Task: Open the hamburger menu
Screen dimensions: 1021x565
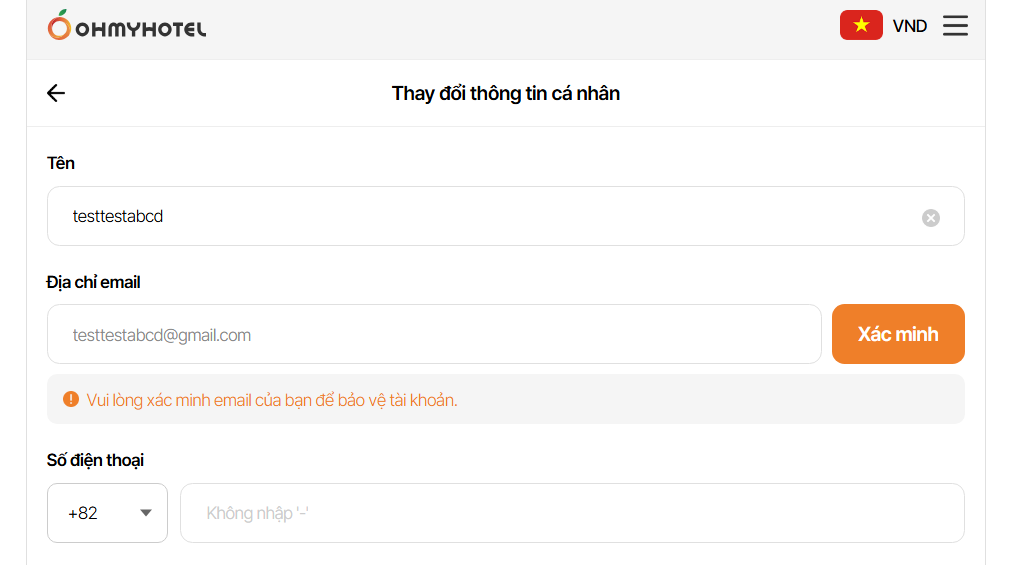Action: (x=955, y=26)
